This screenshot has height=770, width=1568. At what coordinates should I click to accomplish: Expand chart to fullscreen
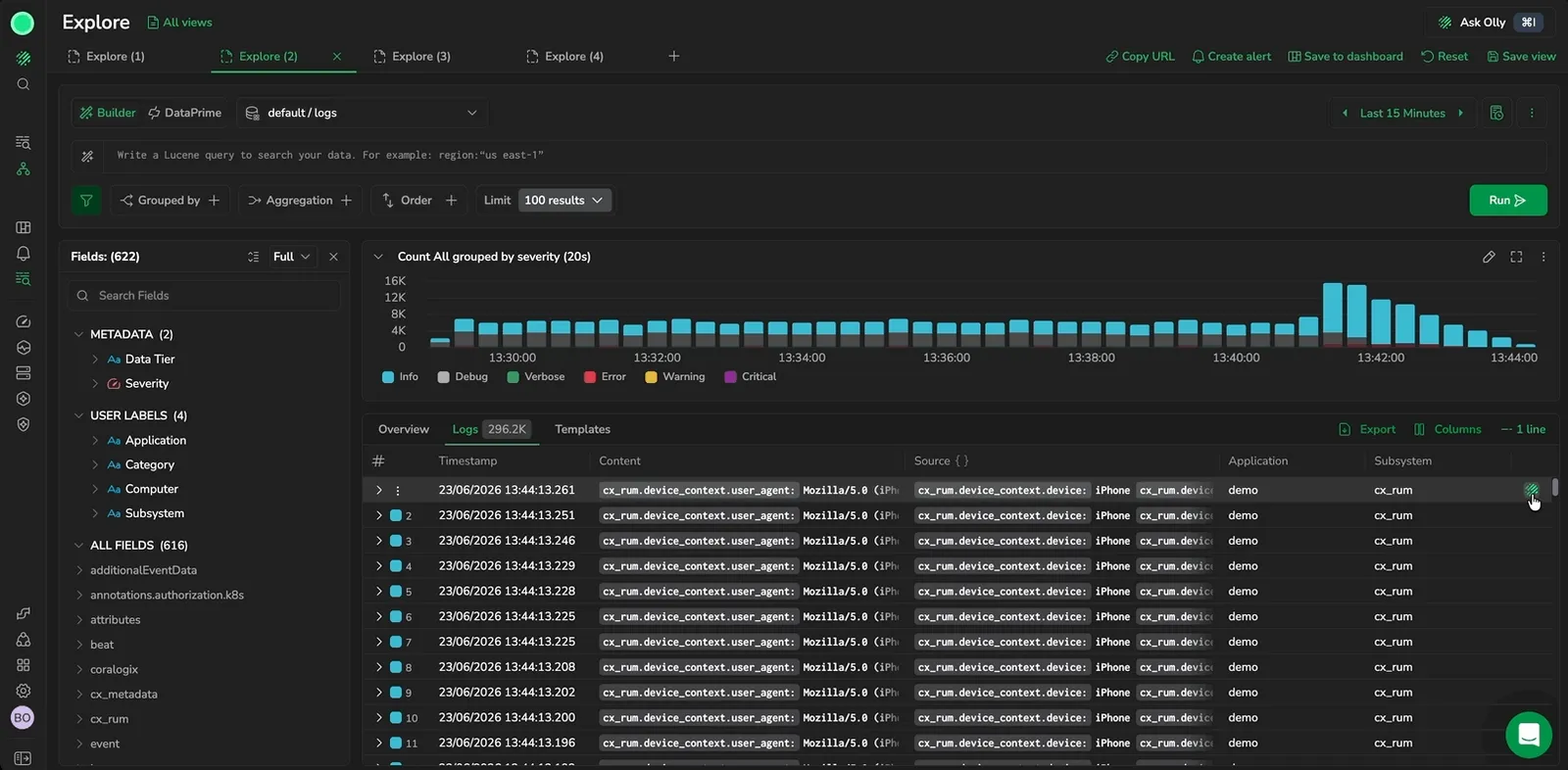1516,257
